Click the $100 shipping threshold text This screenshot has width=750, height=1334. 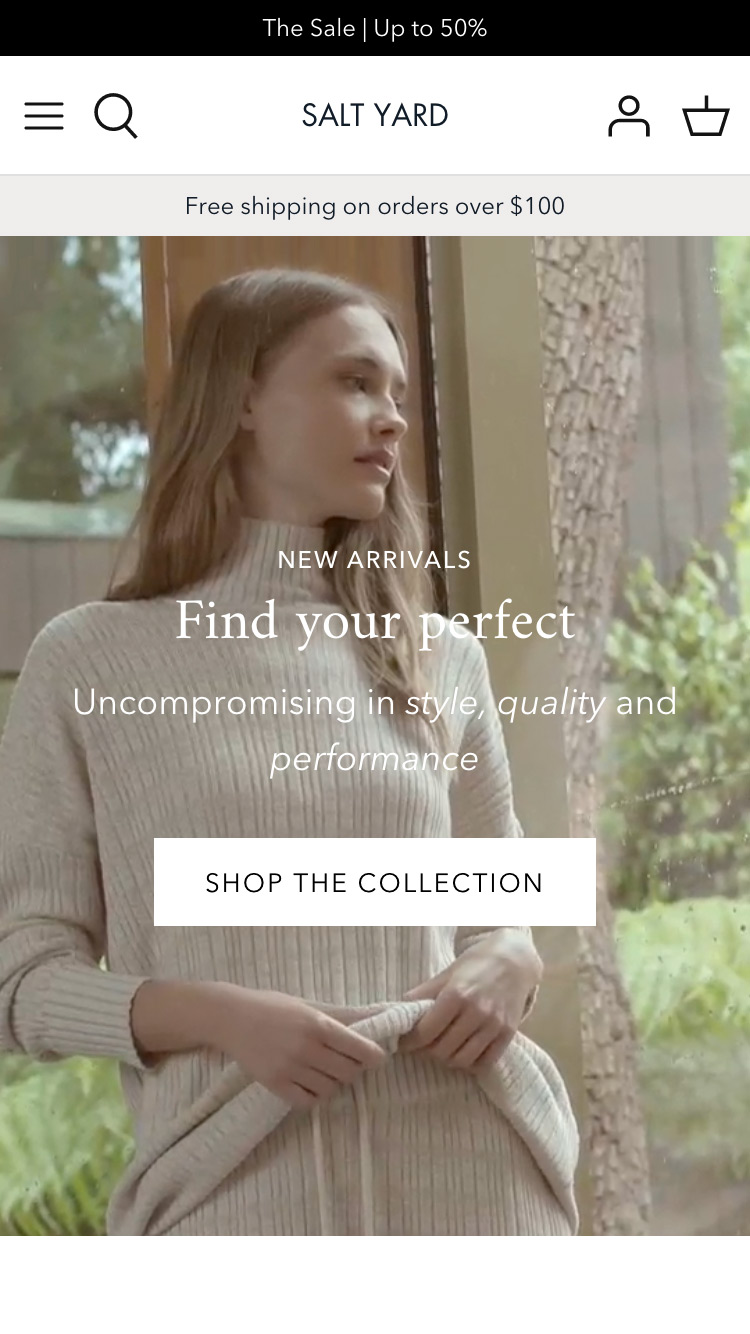tap(537, 206)
